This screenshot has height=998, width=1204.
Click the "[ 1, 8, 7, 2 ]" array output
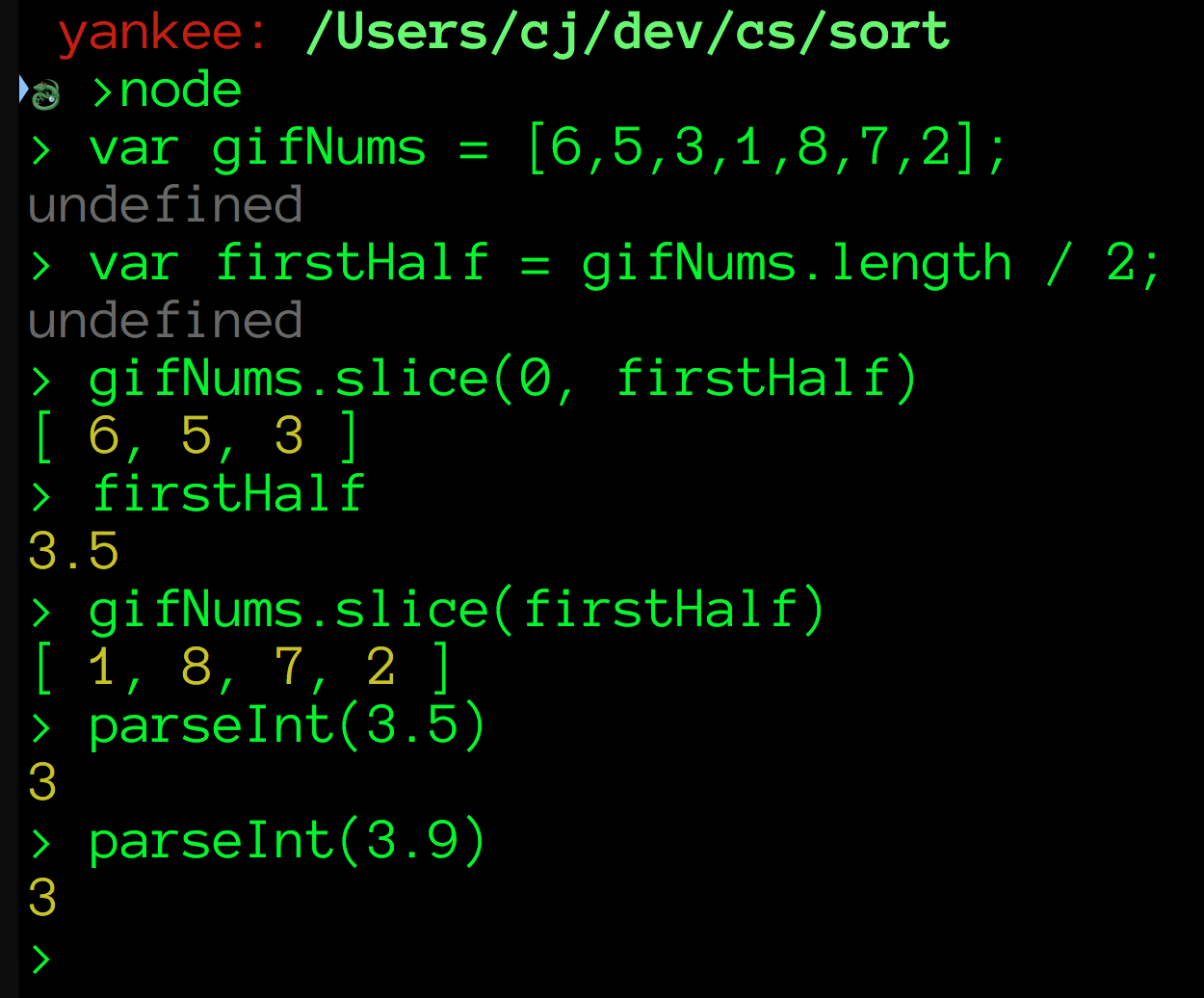[242, 667]
